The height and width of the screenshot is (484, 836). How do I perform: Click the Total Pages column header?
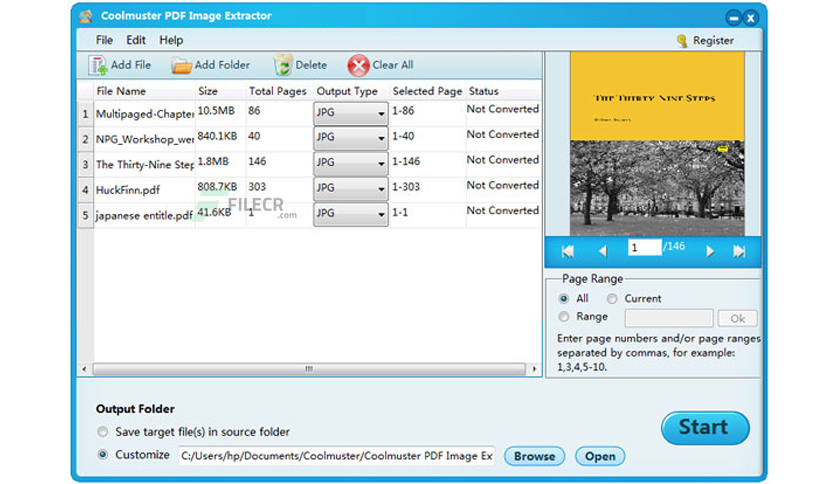278,91
